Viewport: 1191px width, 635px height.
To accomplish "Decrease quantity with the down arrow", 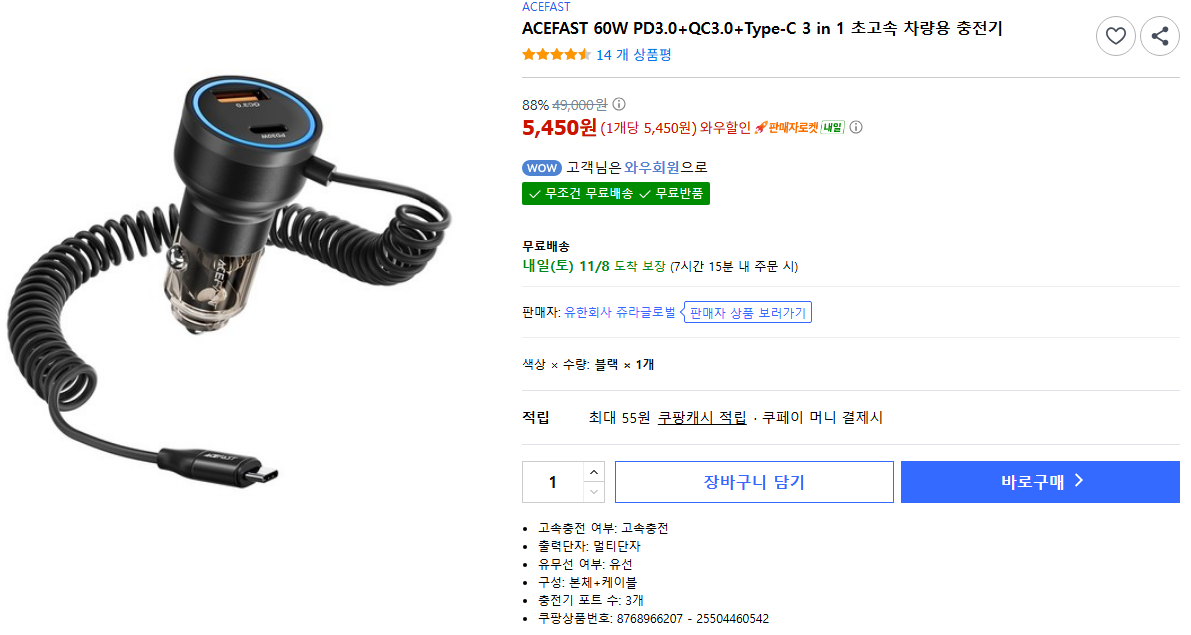I will [594, 492].
